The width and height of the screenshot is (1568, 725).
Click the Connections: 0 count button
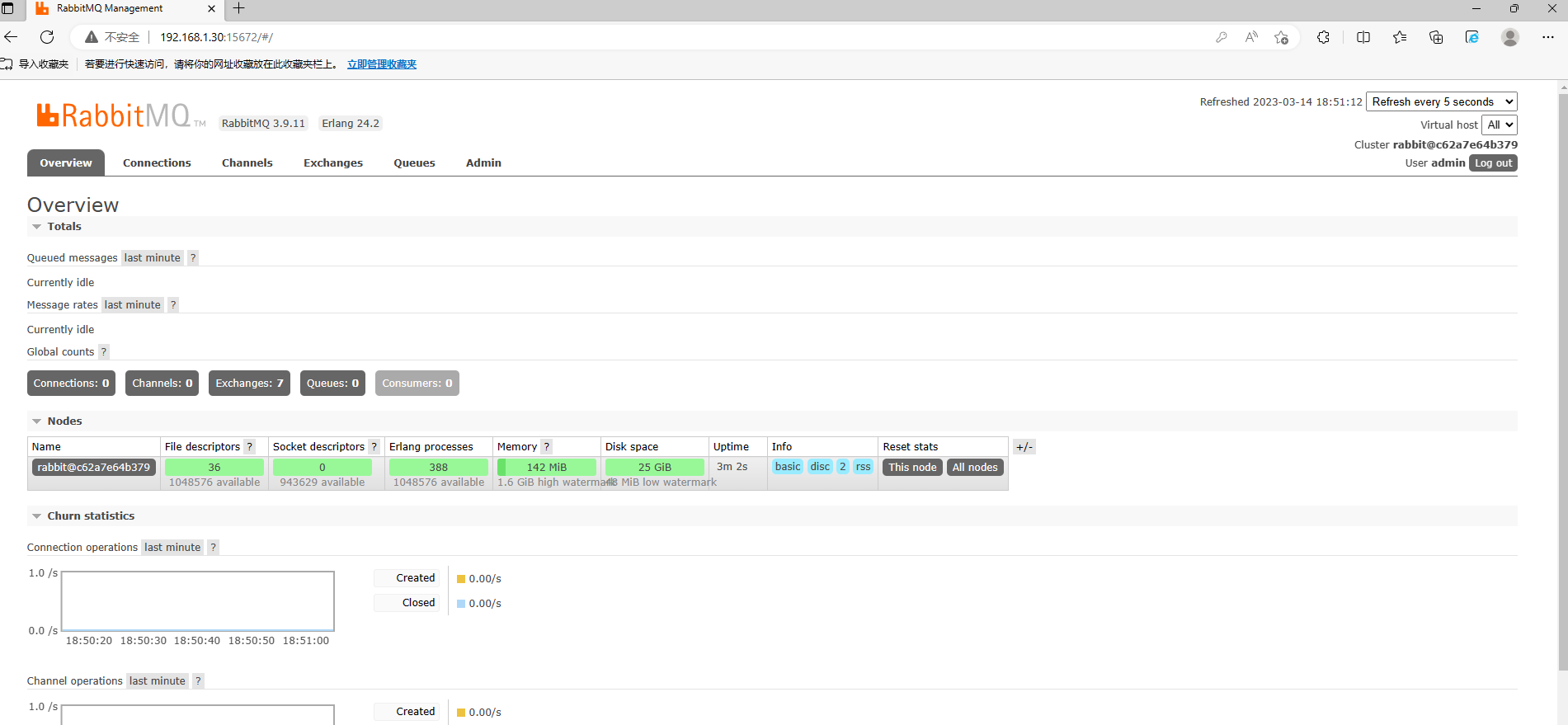coord(71,384)
